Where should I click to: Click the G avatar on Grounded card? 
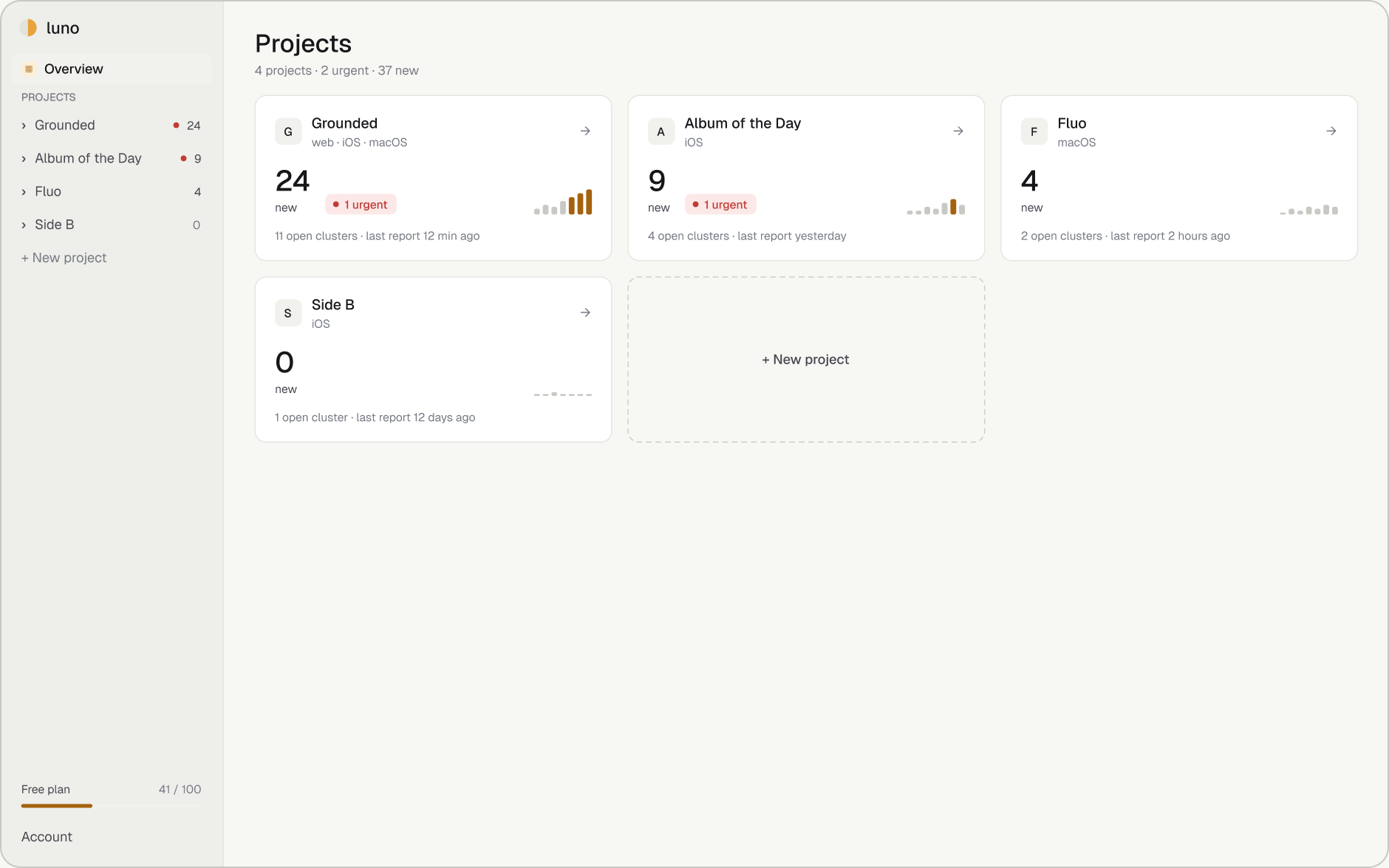click(x=288, y=131)
